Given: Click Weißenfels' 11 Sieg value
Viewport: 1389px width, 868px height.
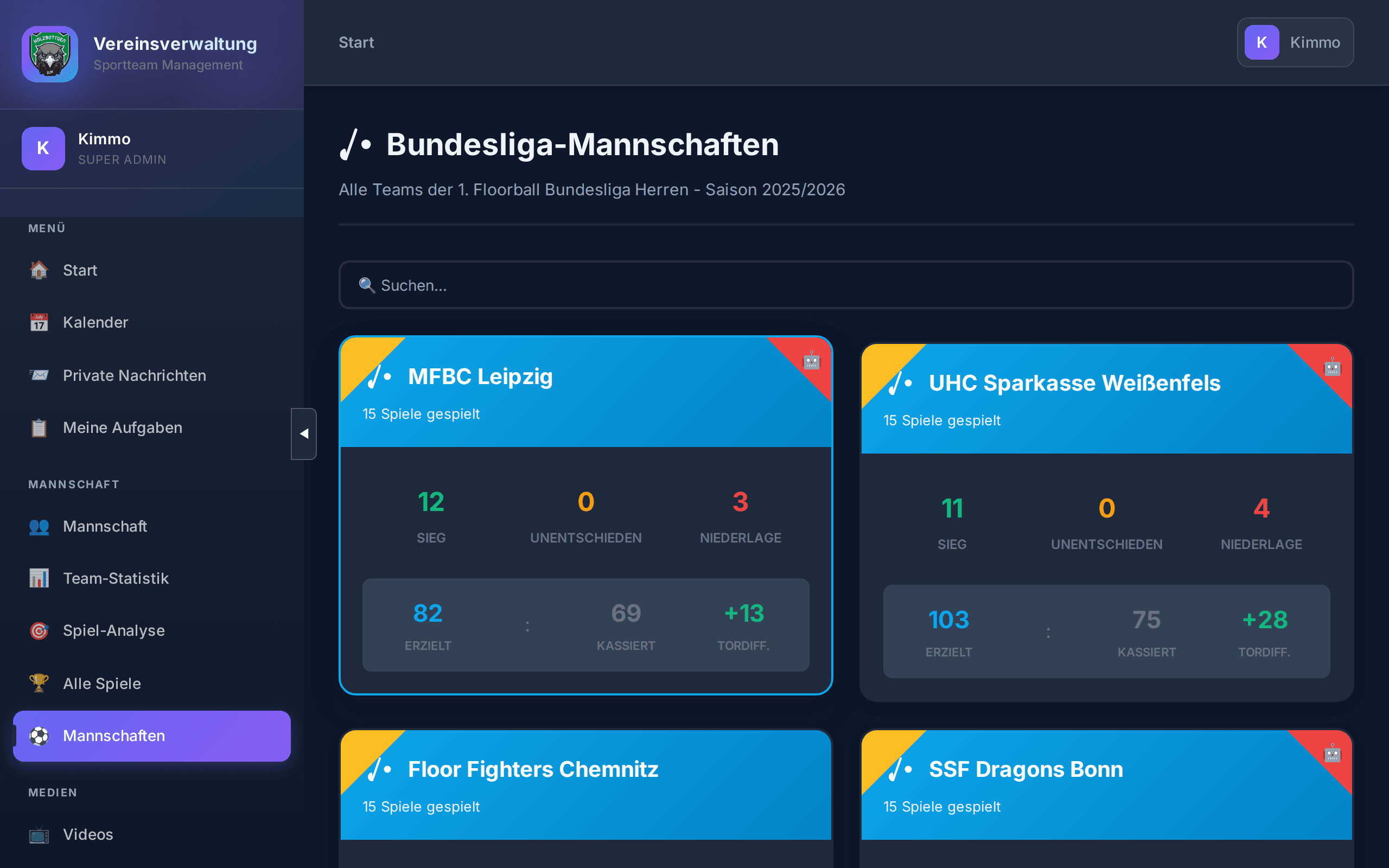Looking at the screenshot, I should click(952, 509).
